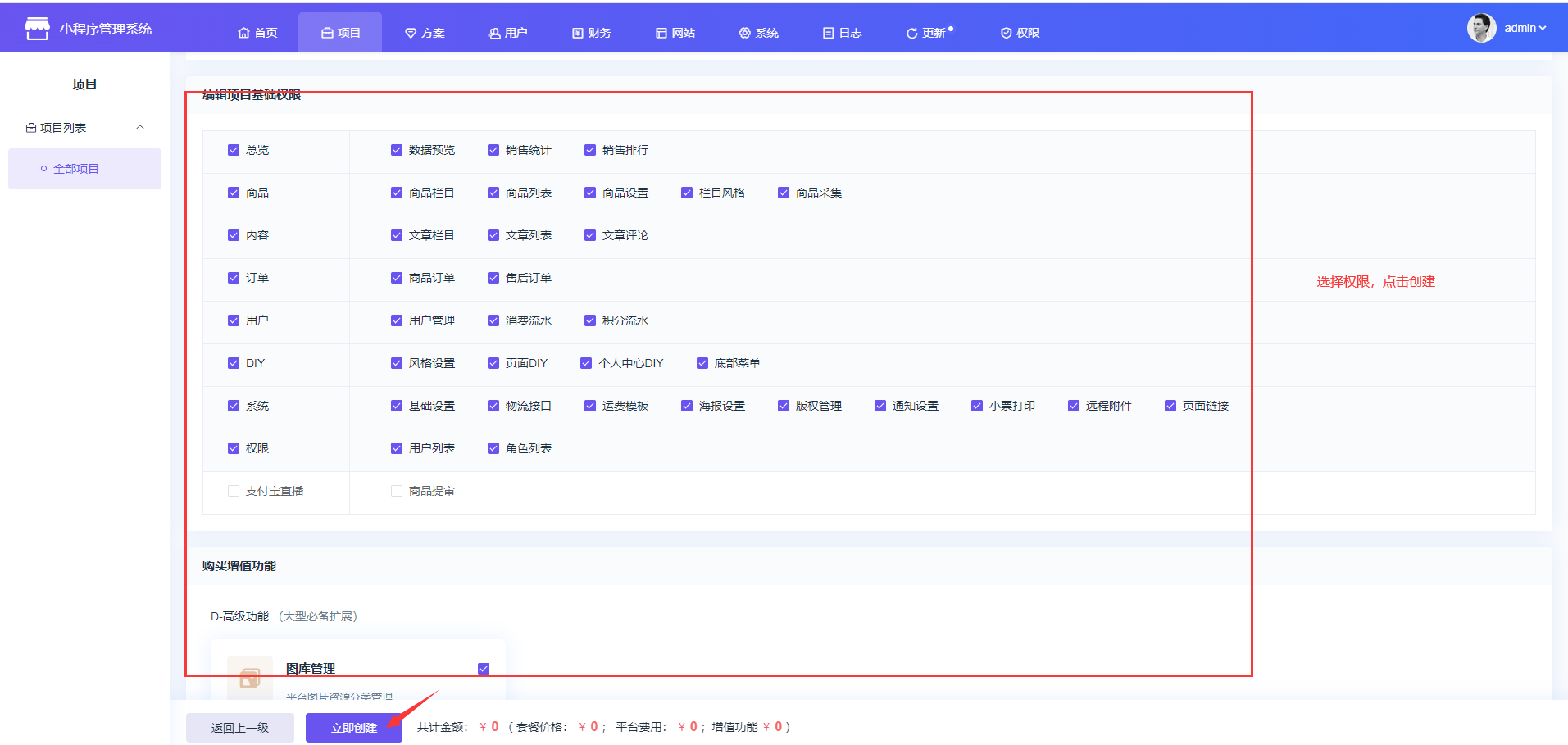Click the 返回上一级 button
Image resolution: width=1568 pixels, height=745 pixels.
point(239,728)
